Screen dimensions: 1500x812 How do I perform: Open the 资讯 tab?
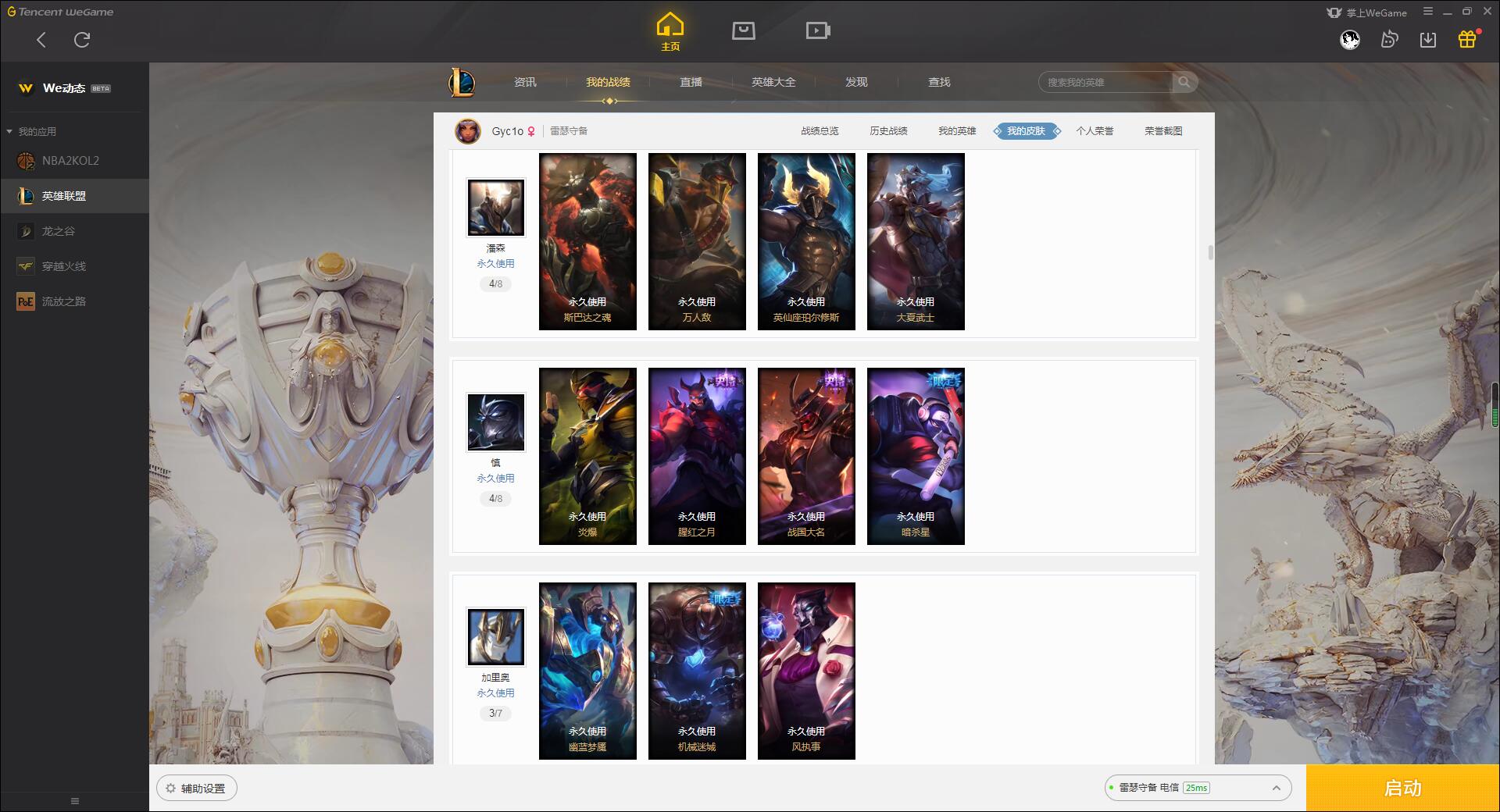coord(525,82)
